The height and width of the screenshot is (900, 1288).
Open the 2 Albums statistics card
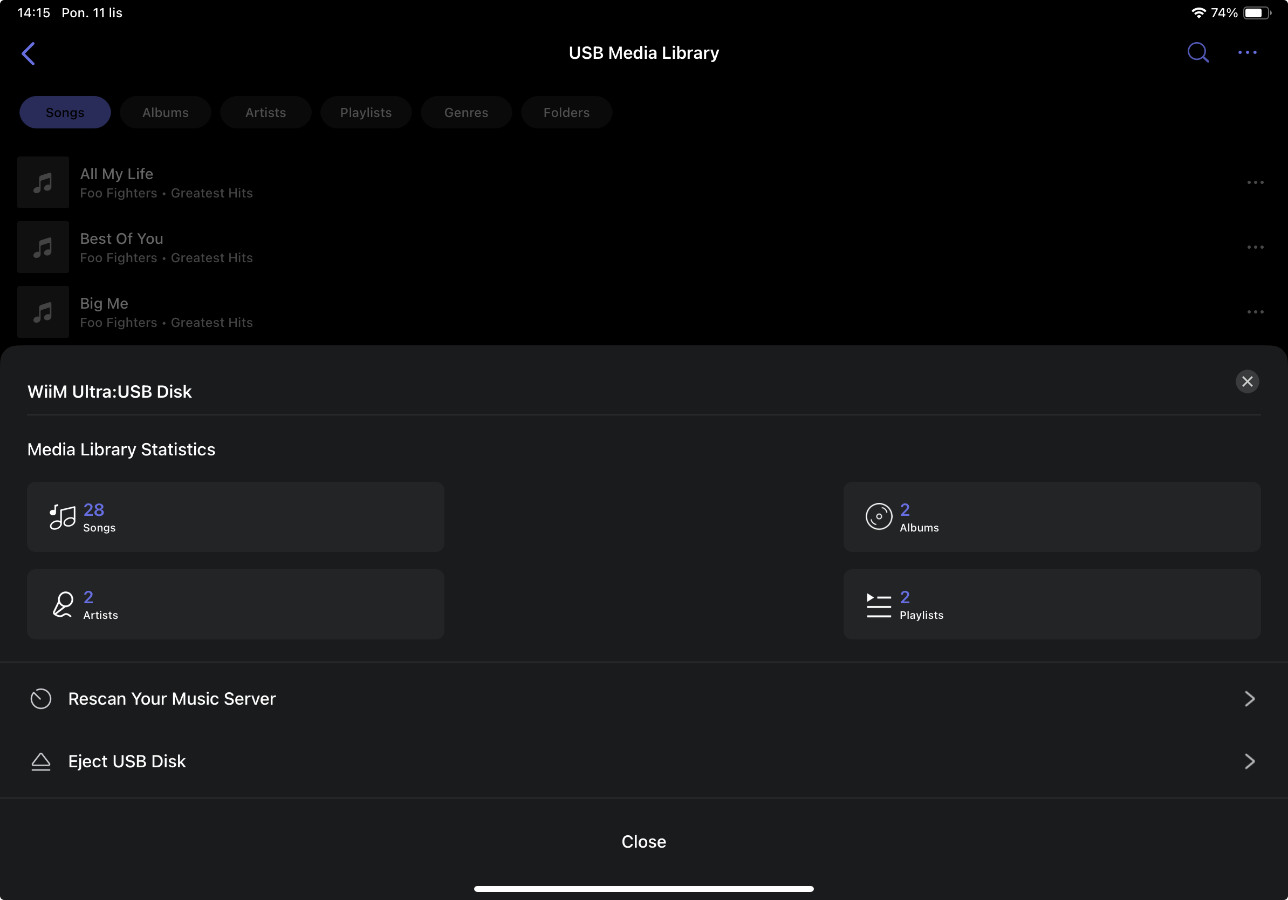[x=1052, y=517]
